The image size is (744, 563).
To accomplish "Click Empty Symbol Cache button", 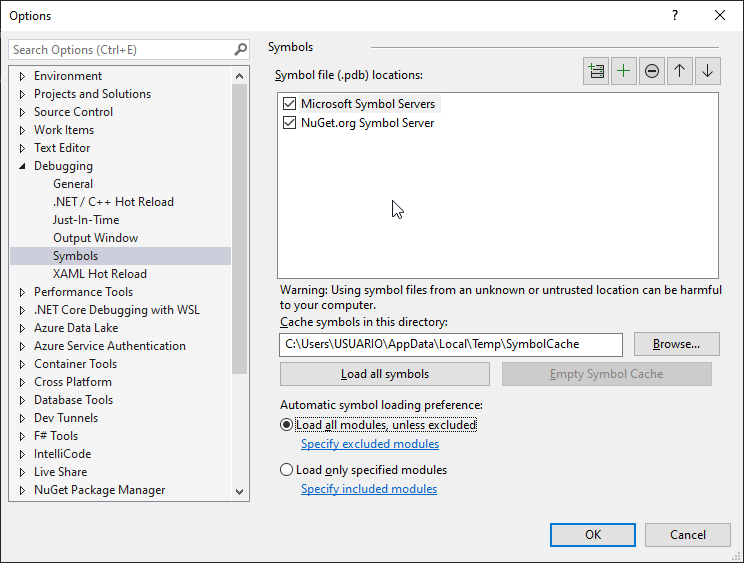I will coord(606,374).
